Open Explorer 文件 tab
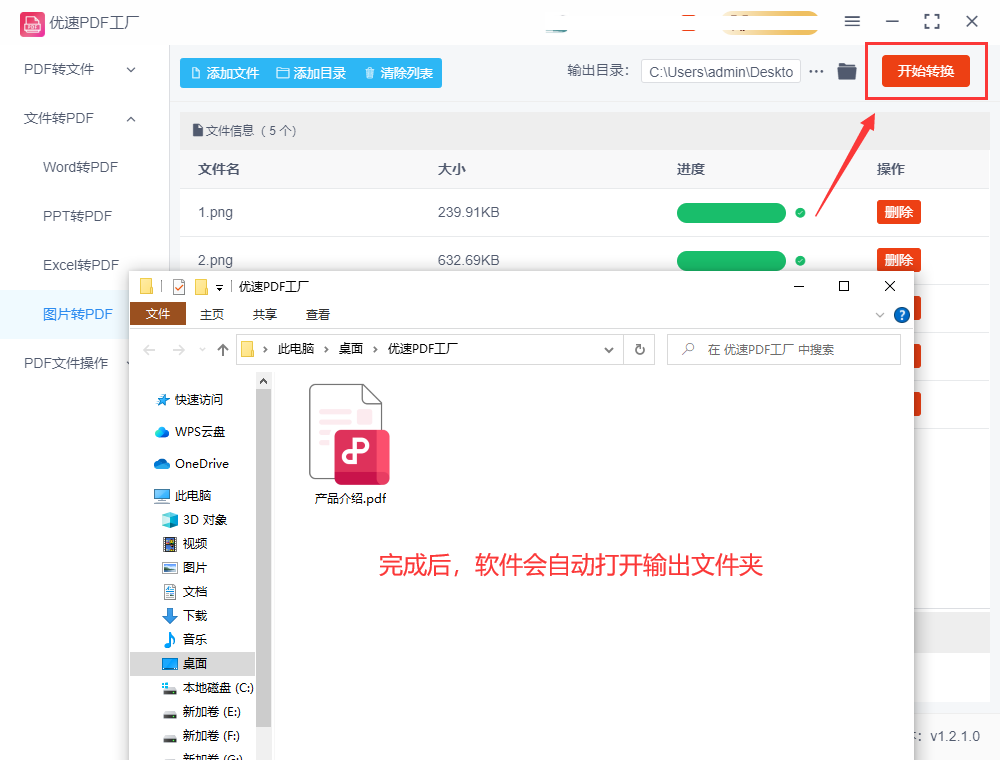Viewport: 1000px width, 760px height. 158,314
